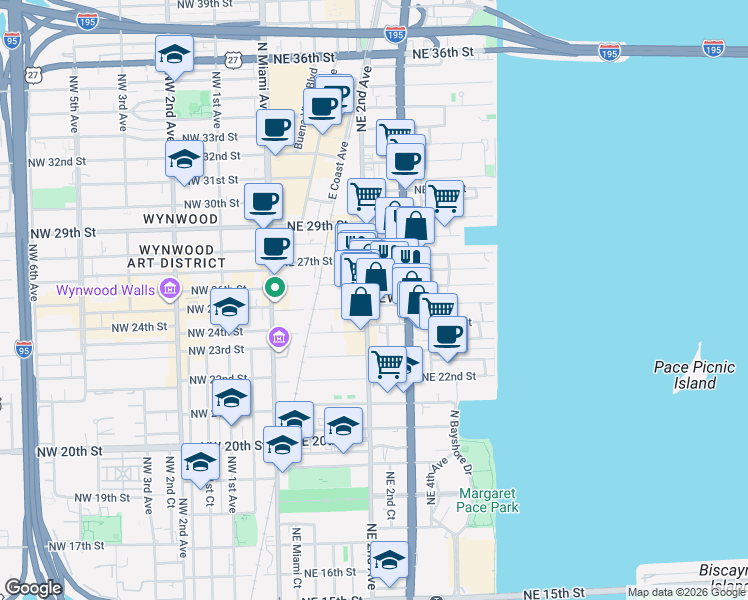
Task: Click the Wynwood Walls label
Action: (105, 290)
